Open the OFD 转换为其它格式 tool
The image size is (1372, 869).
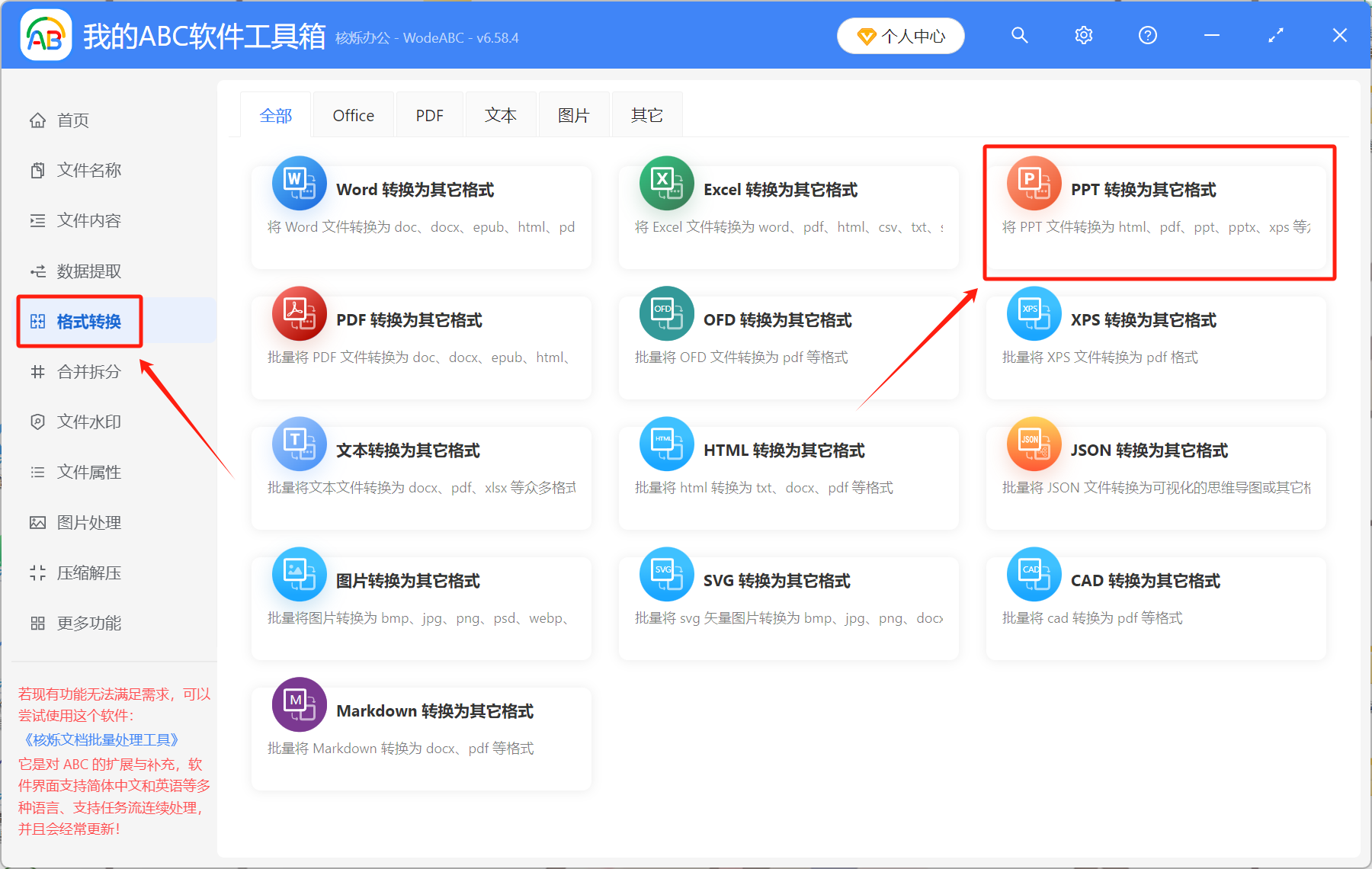pyautogui.click(x=788, y=335)
